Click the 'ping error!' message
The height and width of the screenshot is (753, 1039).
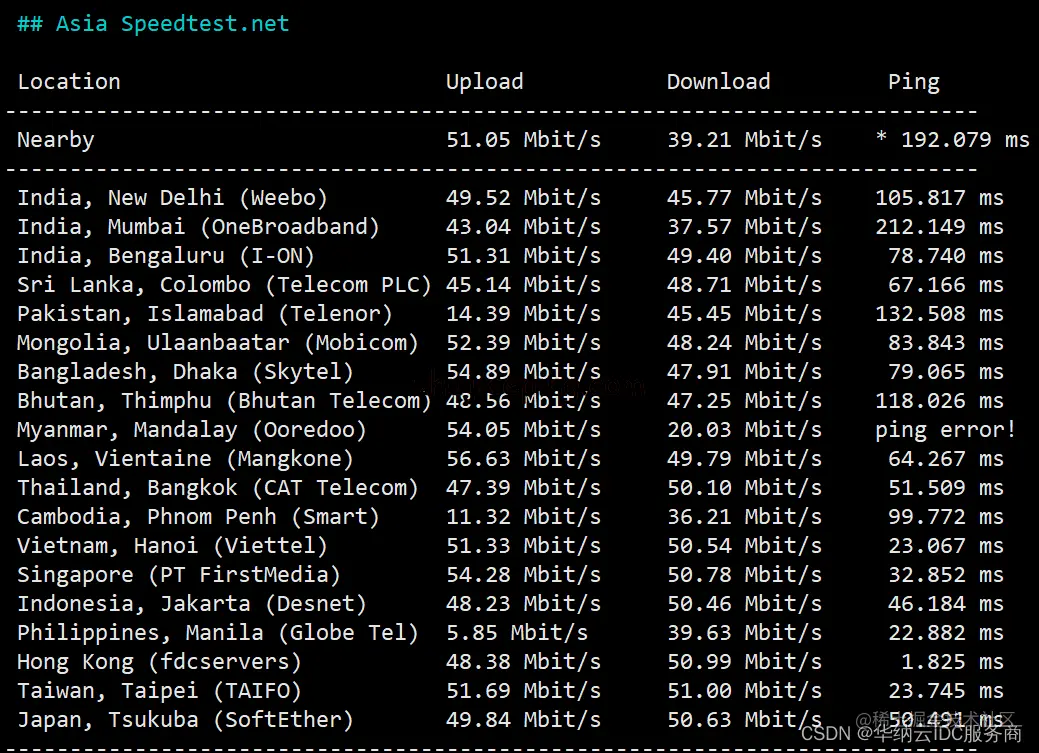(x=946, y=430)
